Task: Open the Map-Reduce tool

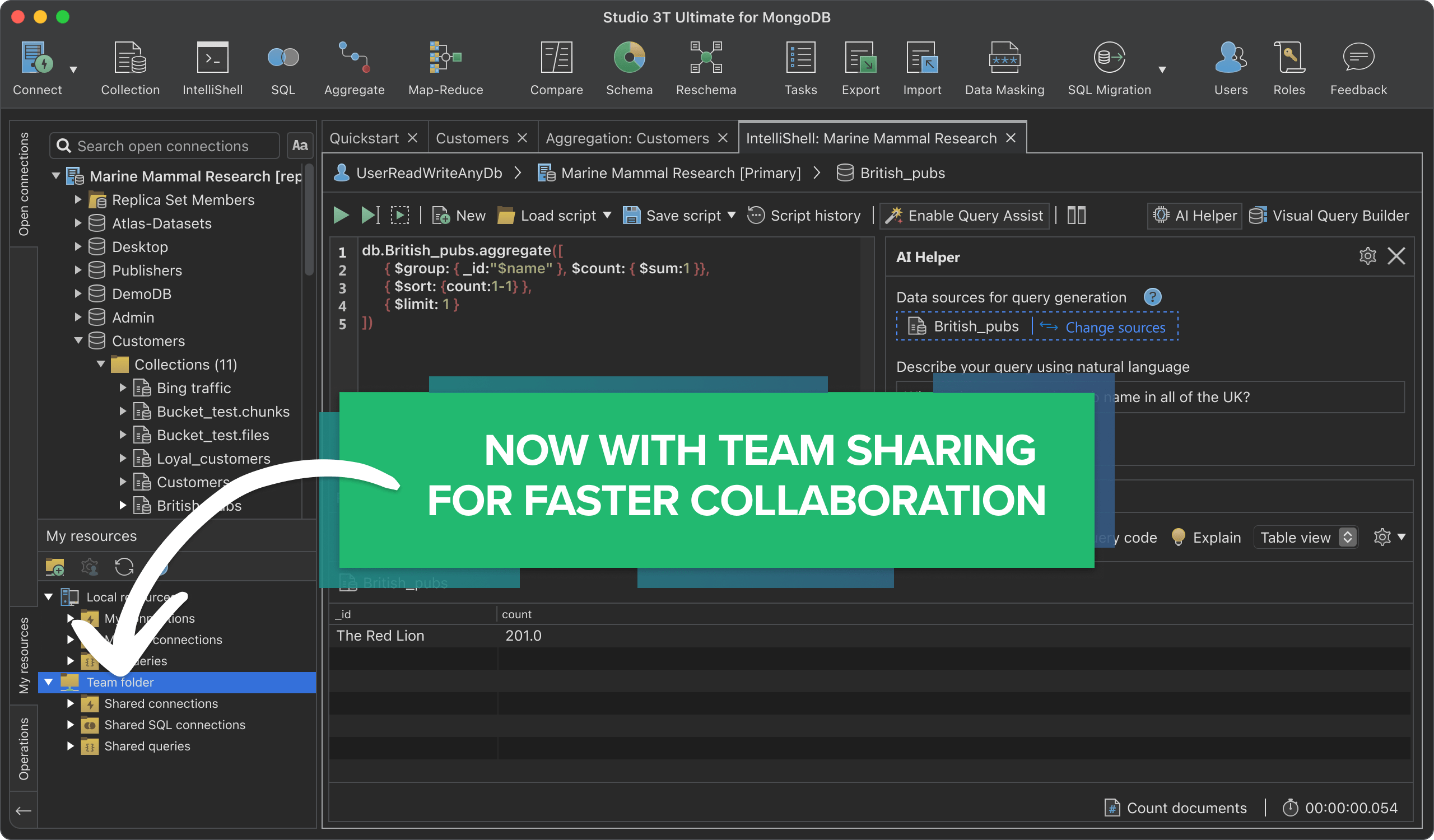Action: coord(445,68)
